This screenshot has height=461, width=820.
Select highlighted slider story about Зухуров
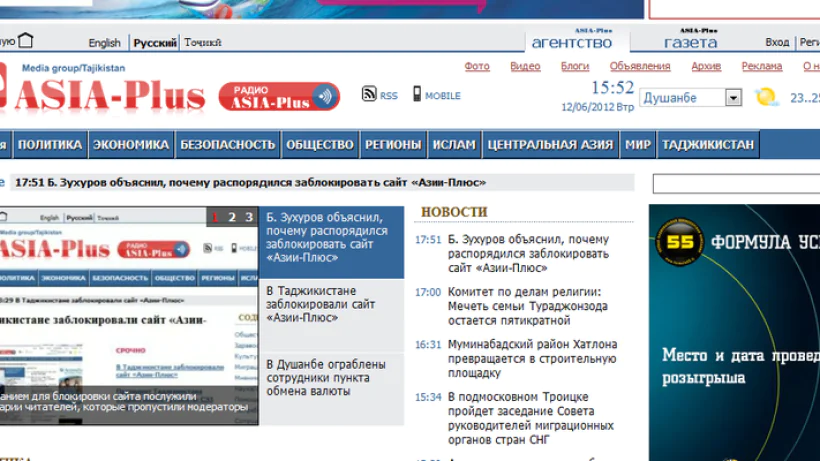[x=332, y=242]
